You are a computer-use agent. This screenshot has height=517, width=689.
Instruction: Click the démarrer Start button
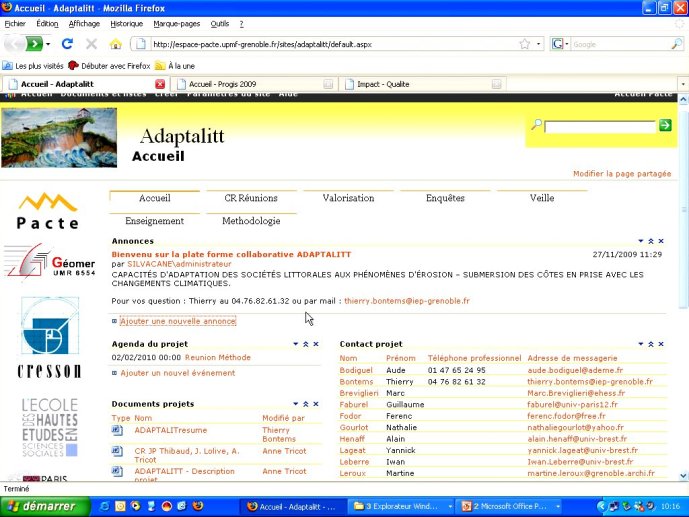44,506
